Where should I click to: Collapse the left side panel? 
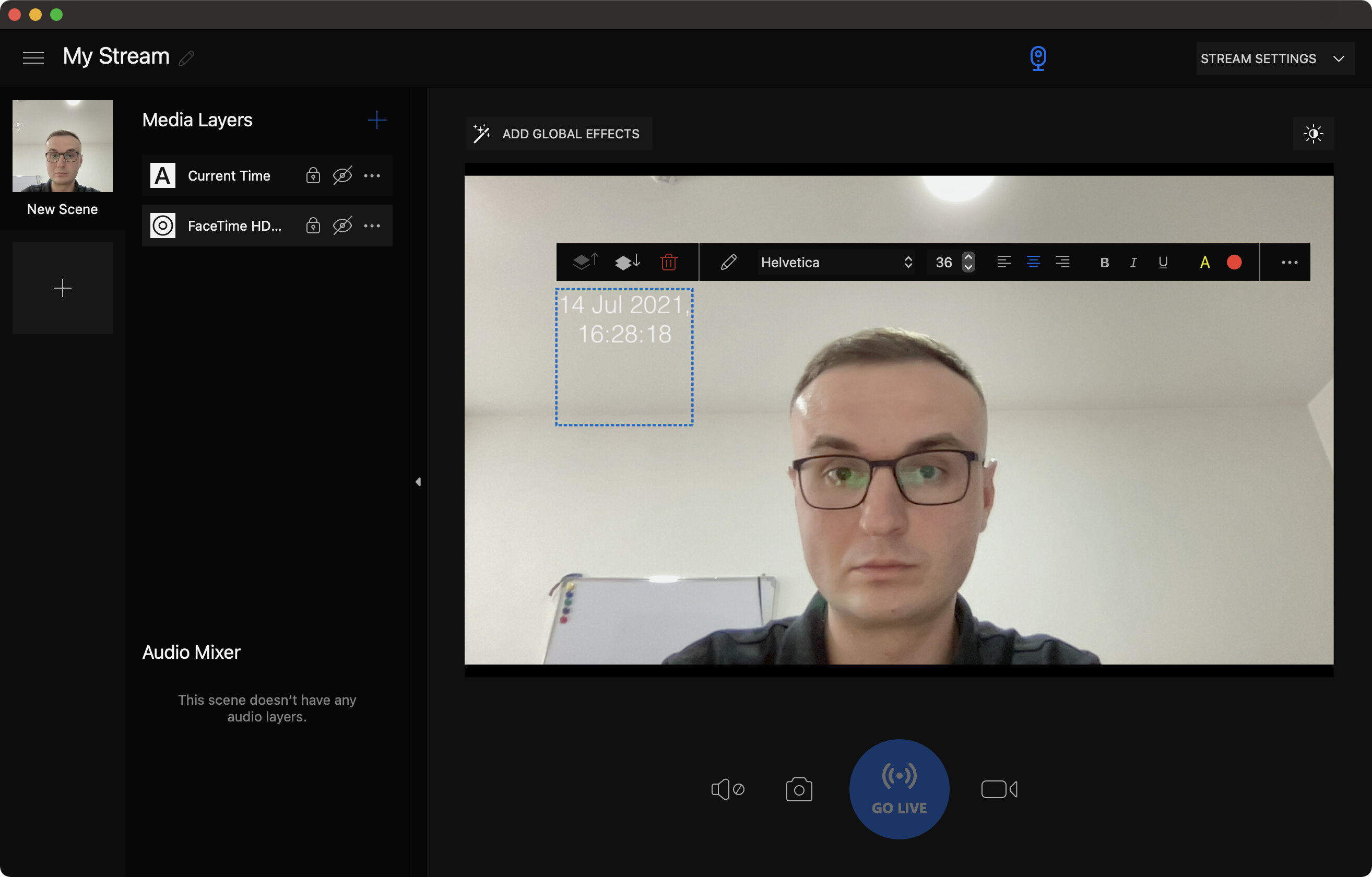418,482
